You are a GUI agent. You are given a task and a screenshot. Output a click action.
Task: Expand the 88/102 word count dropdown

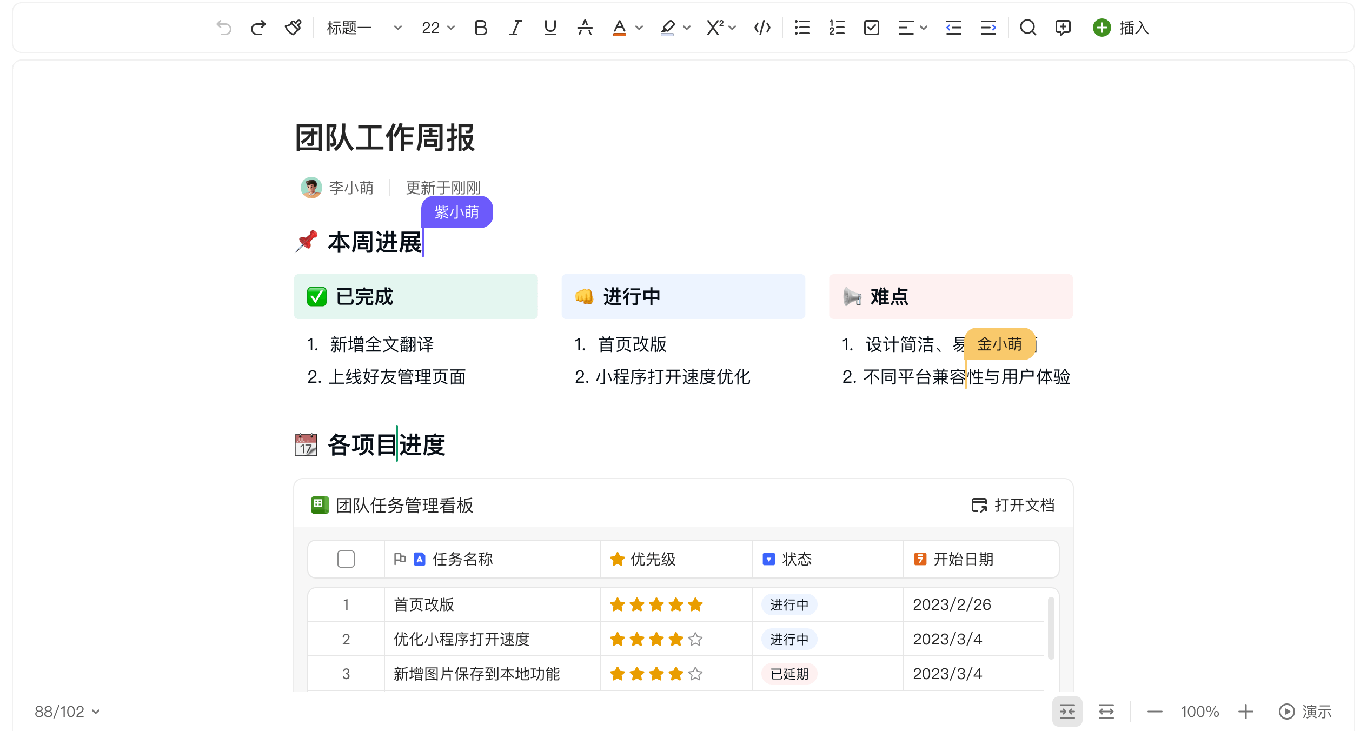tap(67, 712)
